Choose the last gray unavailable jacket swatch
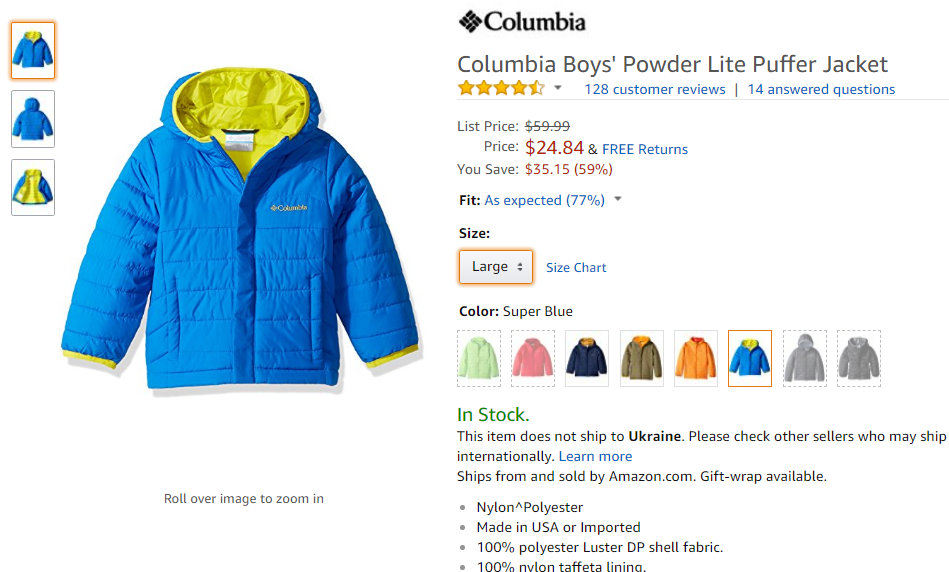 pos(859,358)
